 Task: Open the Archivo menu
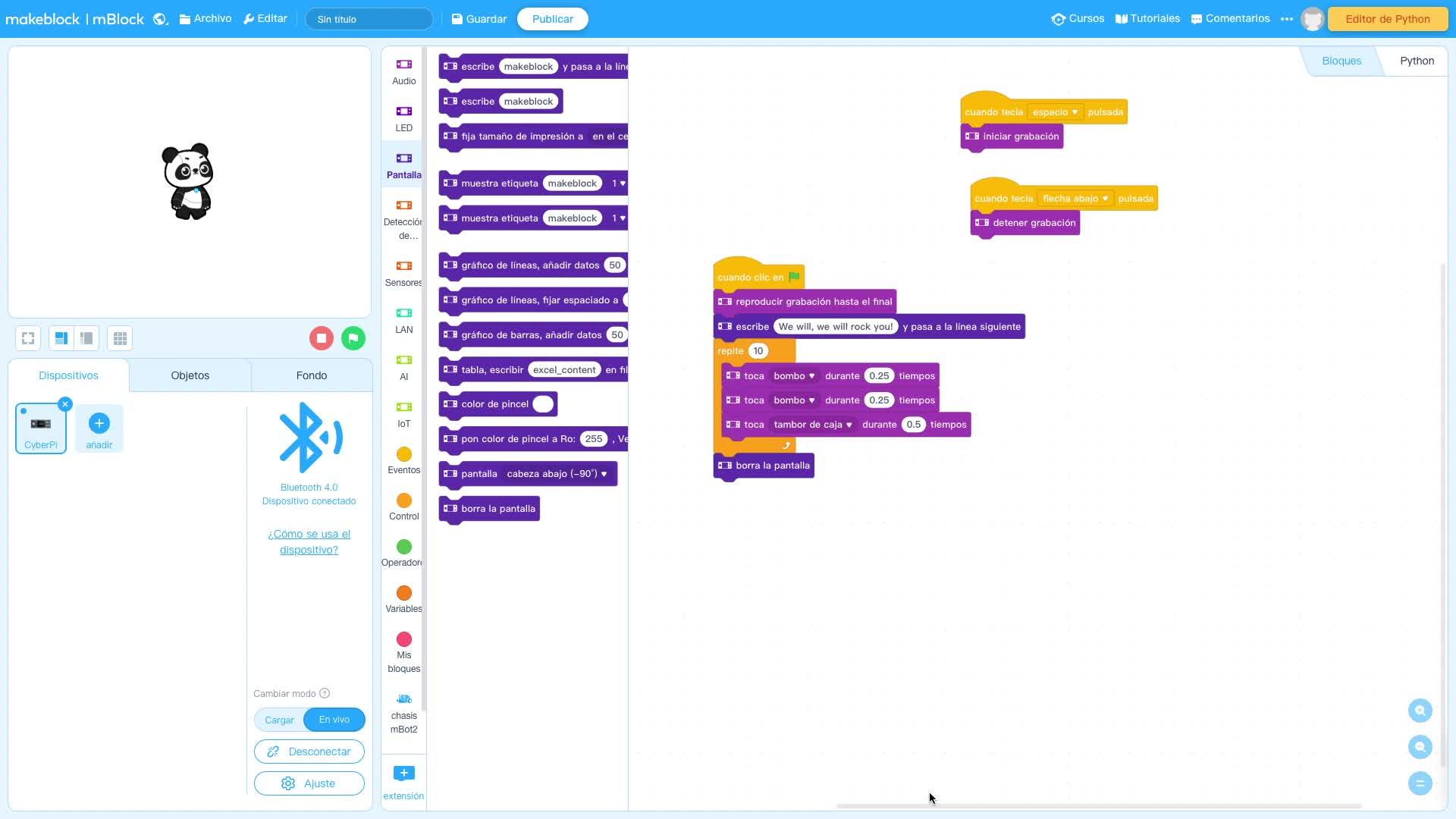206,19
